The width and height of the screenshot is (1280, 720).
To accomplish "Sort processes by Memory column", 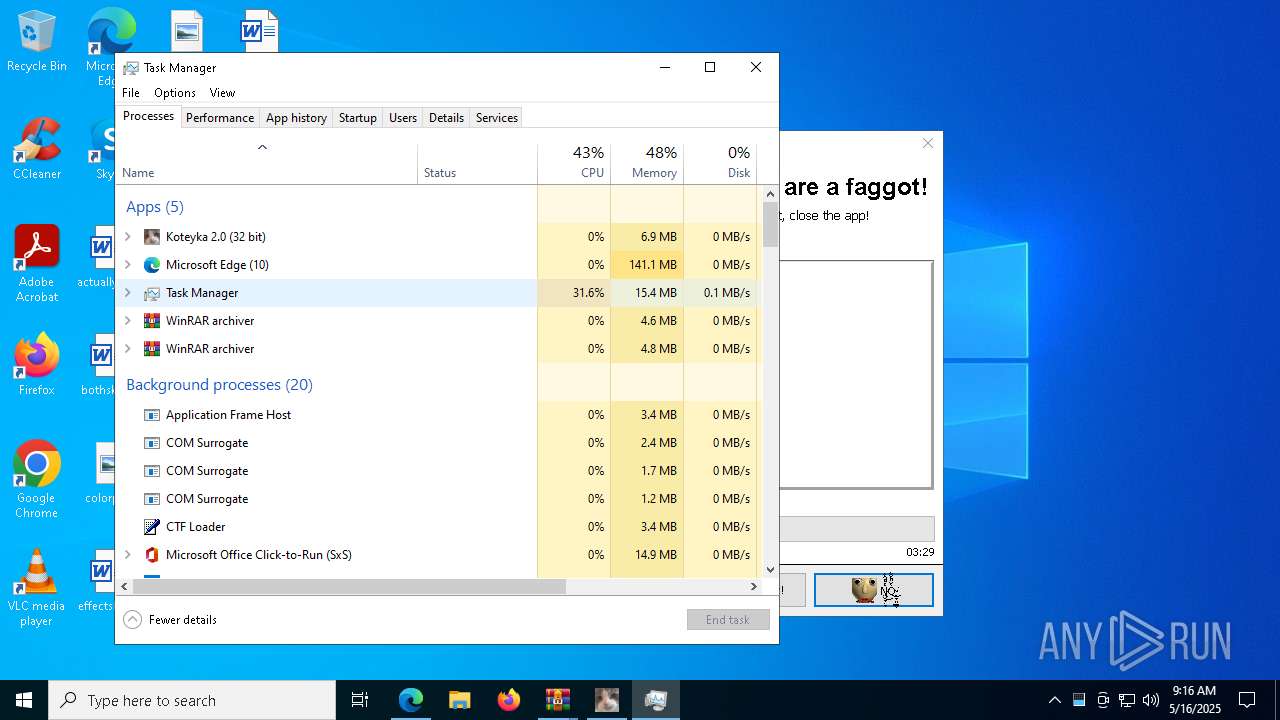I will tap(647, 164).
